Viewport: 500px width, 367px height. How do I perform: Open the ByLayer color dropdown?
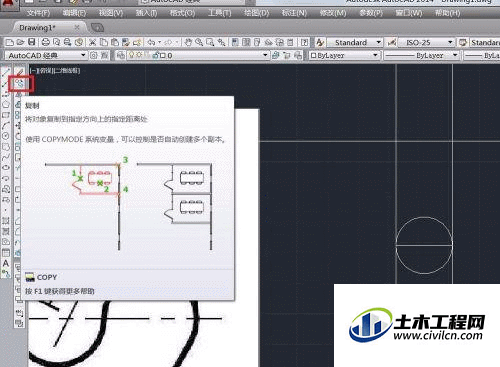click(344, 55)
